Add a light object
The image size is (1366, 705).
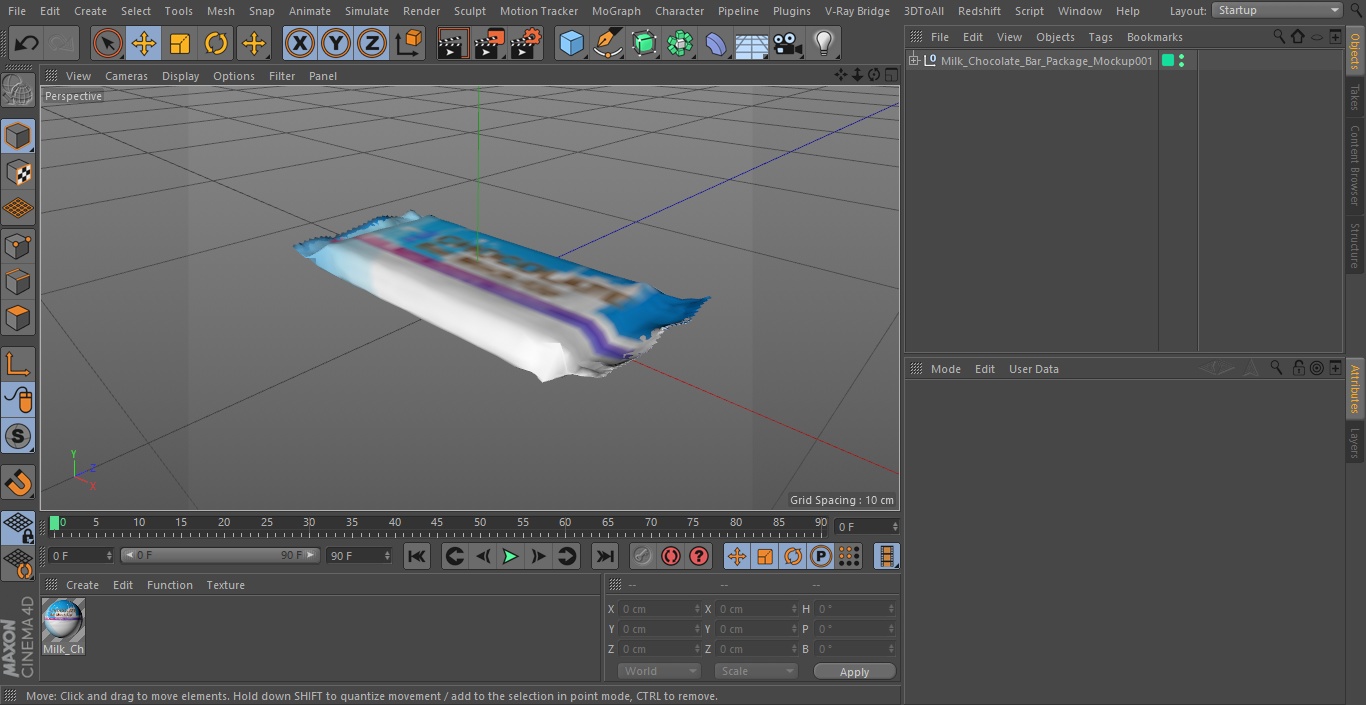824,43
